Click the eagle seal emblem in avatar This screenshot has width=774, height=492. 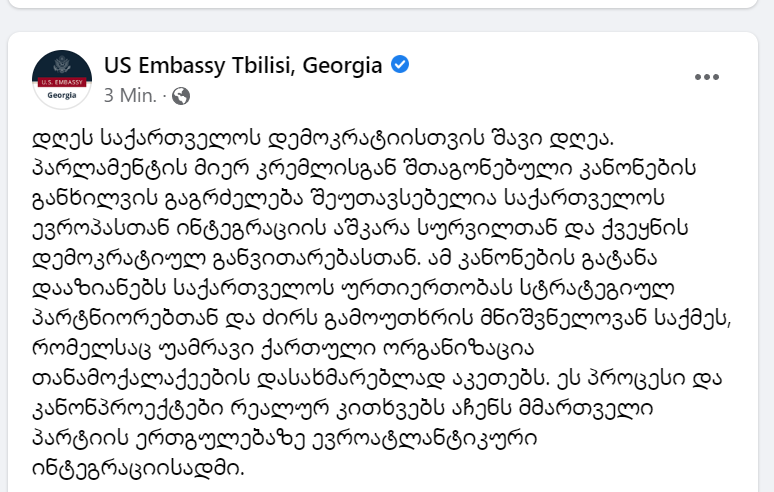pyautogui.click(x=62, y=65)
